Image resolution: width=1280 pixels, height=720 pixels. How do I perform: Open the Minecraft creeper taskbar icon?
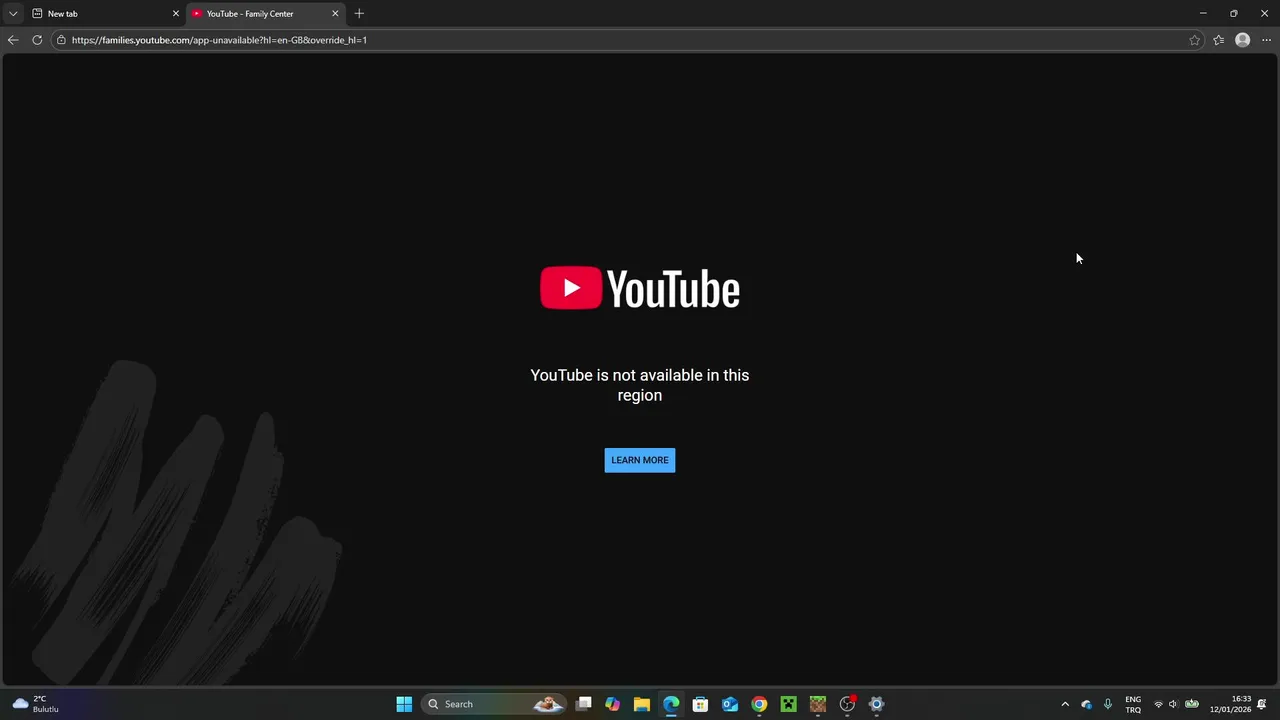[x=788, y=704]
